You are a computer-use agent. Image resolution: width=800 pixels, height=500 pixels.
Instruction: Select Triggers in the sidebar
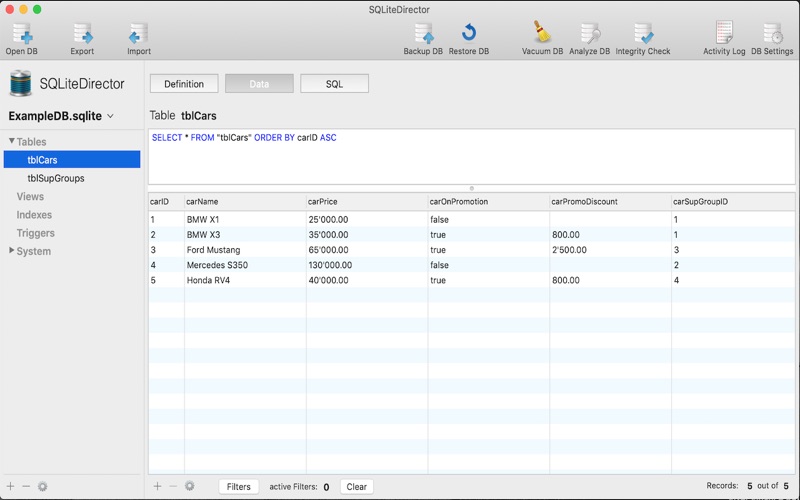35,233
